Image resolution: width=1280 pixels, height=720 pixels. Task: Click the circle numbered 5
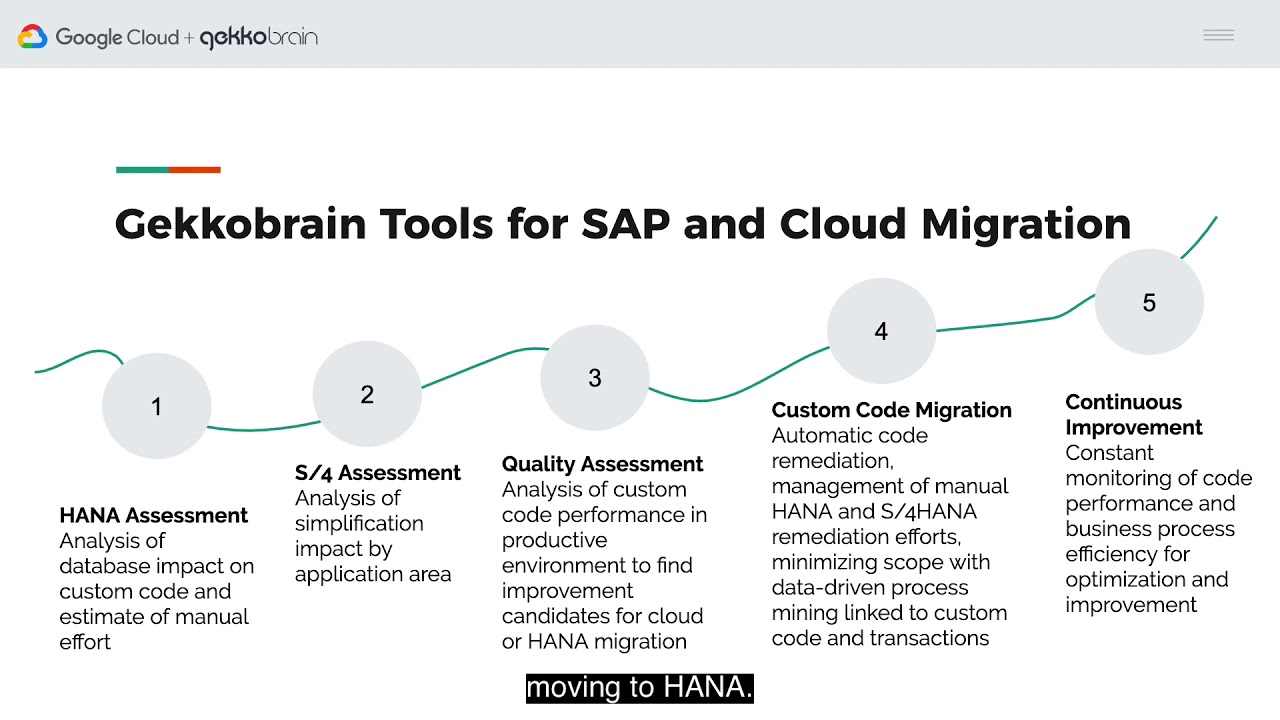pos(1149,302)
